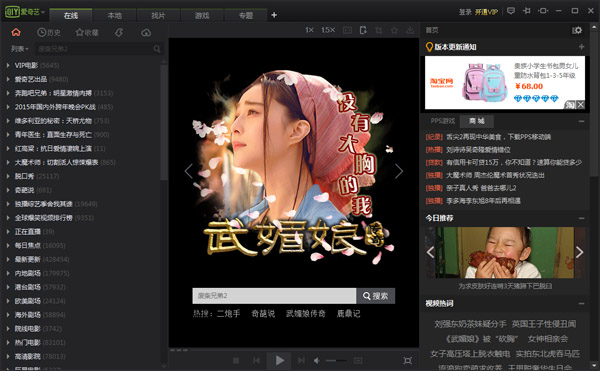This screenshot has width=600, height=371.
Task: Set playback speed to 1X
Action: [x=309, y=30]
